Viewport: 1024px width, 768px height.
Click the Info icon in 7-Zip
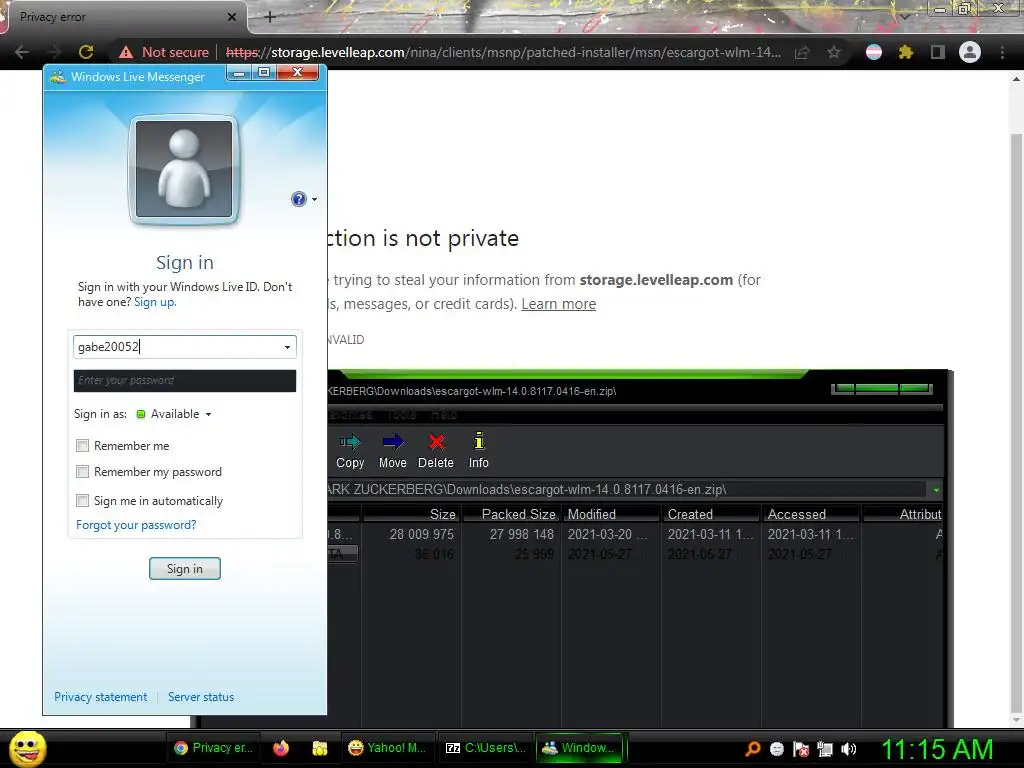tap(479, 441)
